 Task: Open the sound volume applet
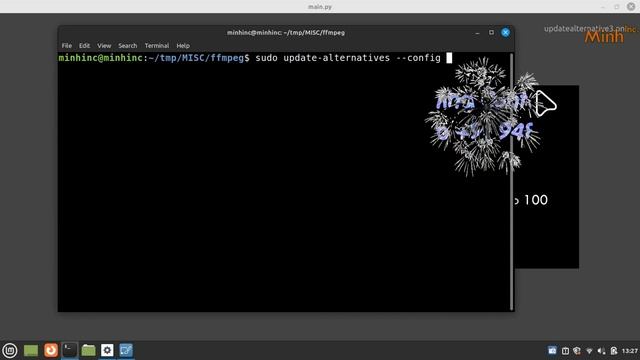pyautogui.click(x=601, y=351)
